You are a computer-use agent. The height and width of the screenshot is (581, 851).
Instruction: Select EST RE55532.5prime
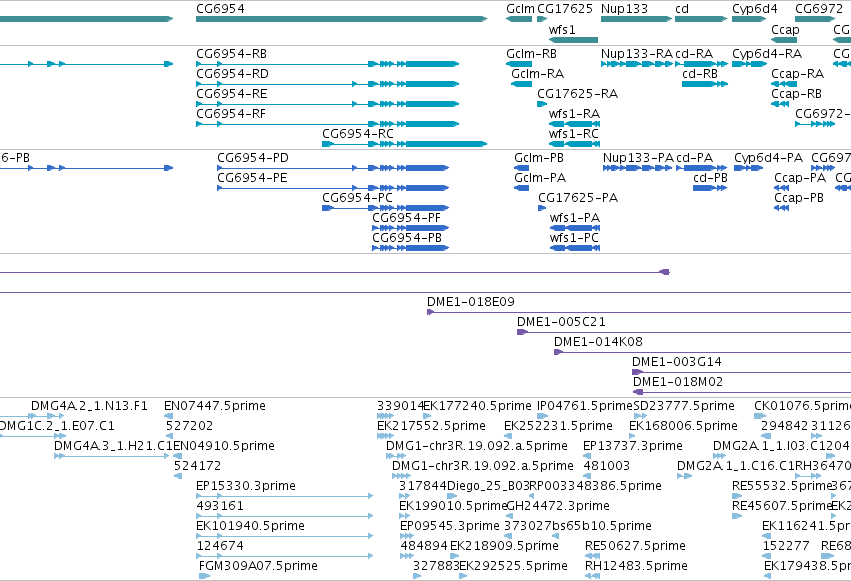pyautogui.click(x=737, y=496)
